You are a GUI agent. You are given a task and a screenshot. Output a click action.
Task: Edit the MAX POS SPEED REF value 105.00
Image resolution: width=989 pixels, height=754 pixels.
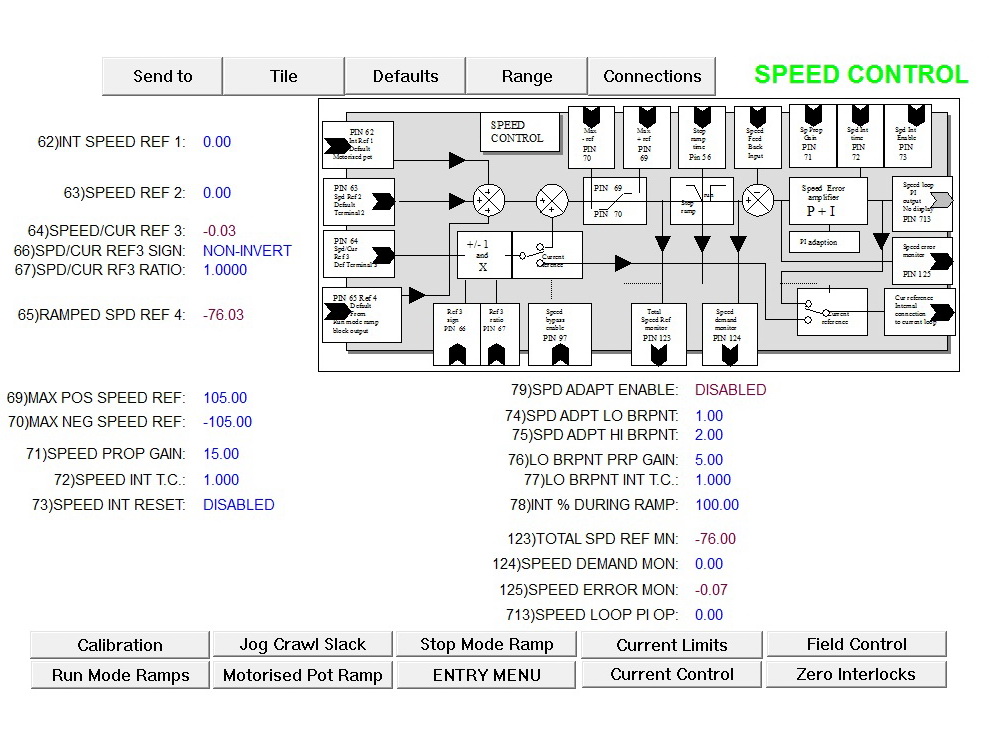pyautogui.click(x=225, y=398)
